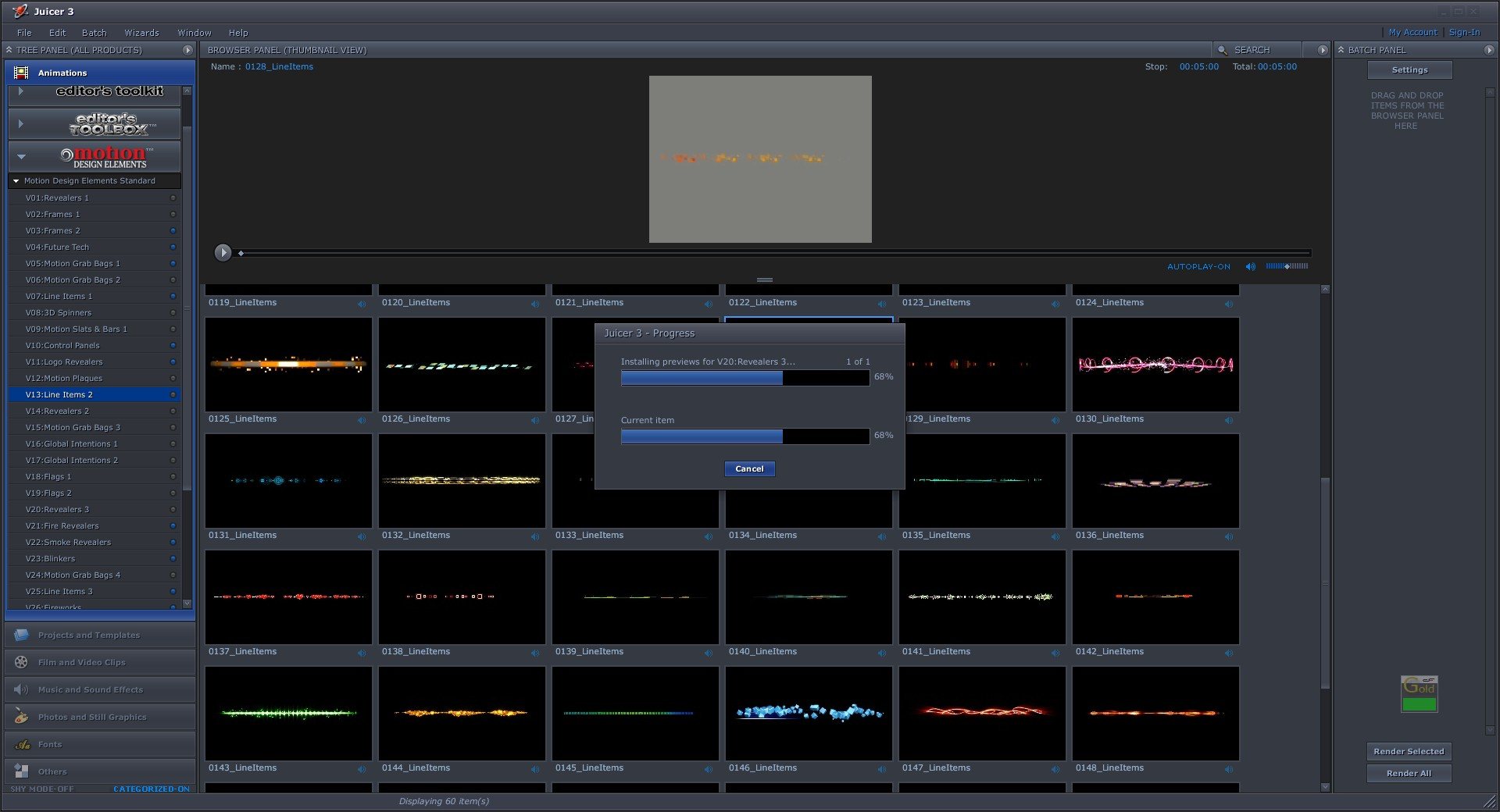Expand the Editor's Toolbox product group

[21, 123]
